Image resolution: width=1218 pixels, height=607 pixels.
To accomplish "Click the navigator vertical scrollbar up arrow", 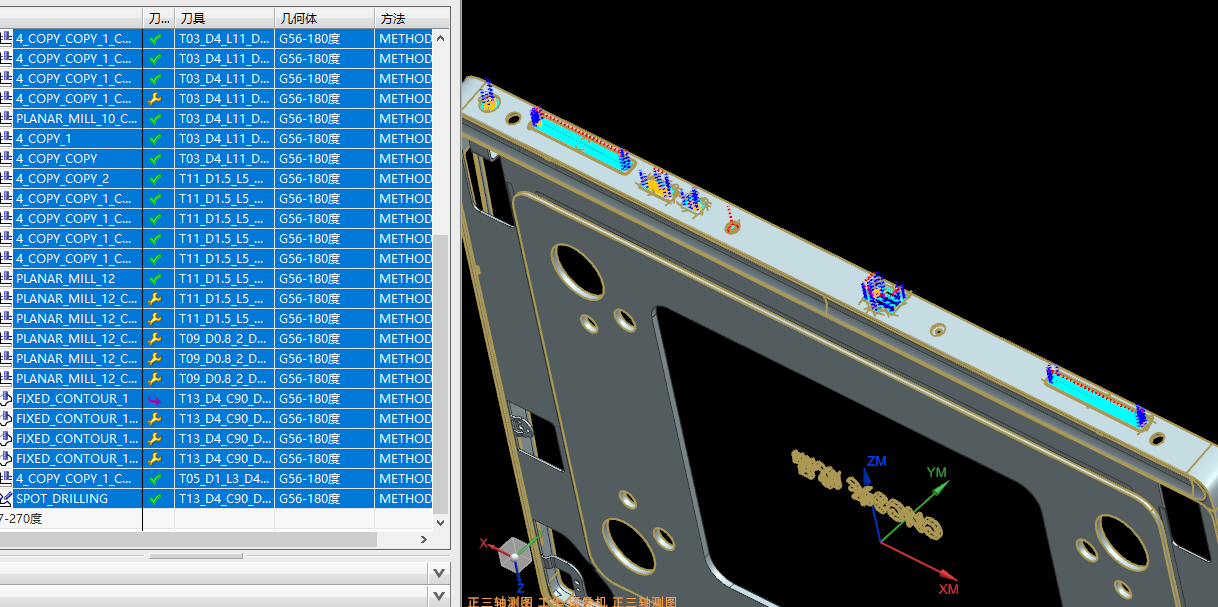I will (441, 37).
